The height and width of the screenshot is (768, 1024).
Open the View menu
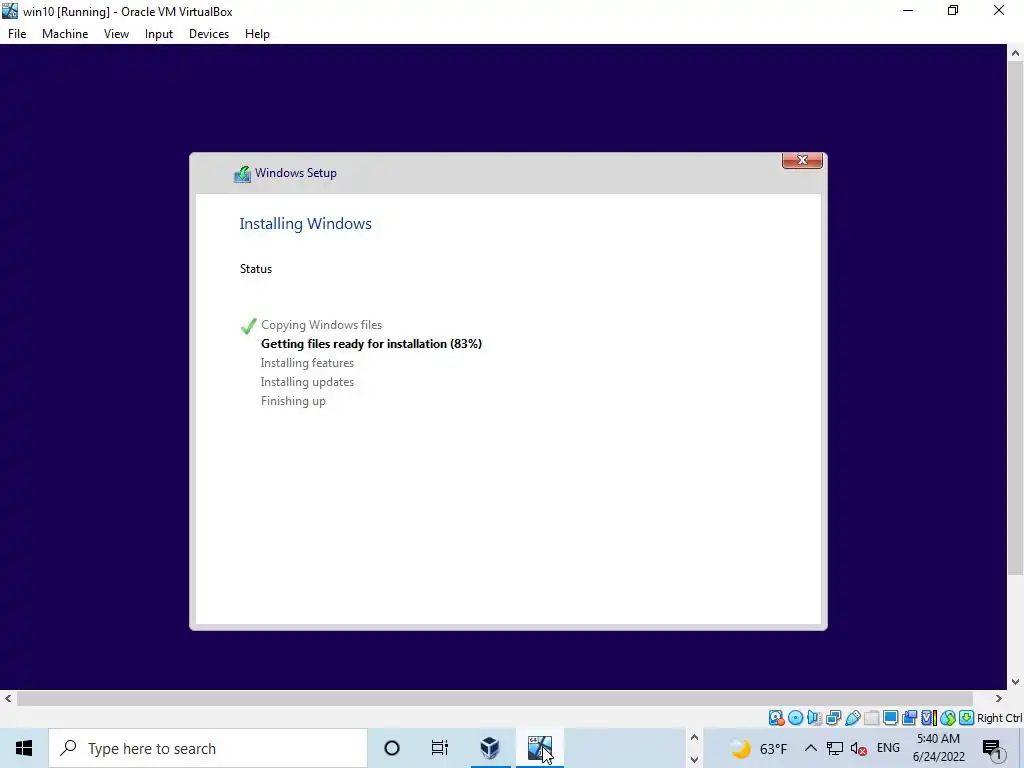(116, 34)
